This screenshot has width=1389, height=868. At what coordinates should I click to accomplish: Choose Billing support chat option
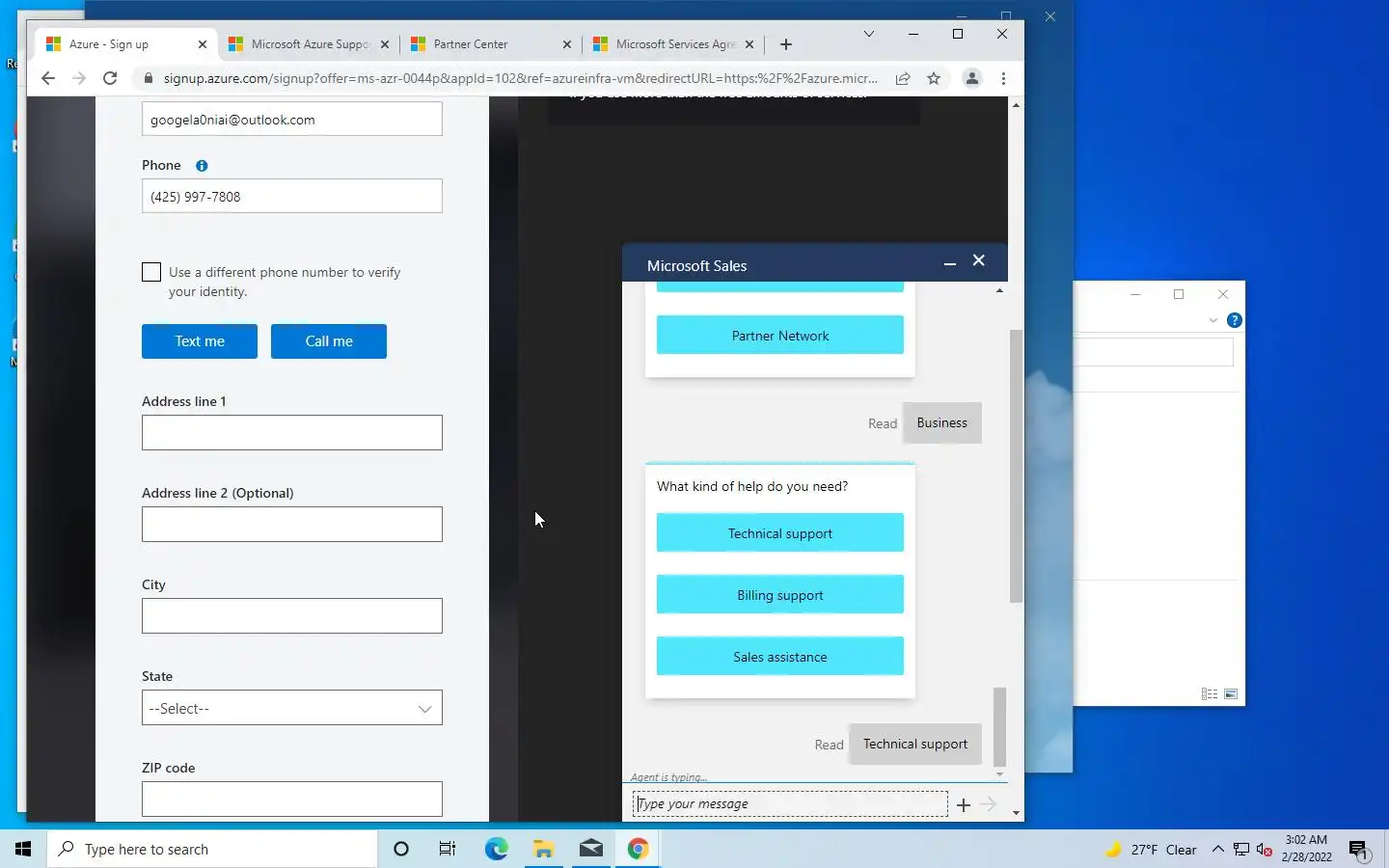coord(780,595)
